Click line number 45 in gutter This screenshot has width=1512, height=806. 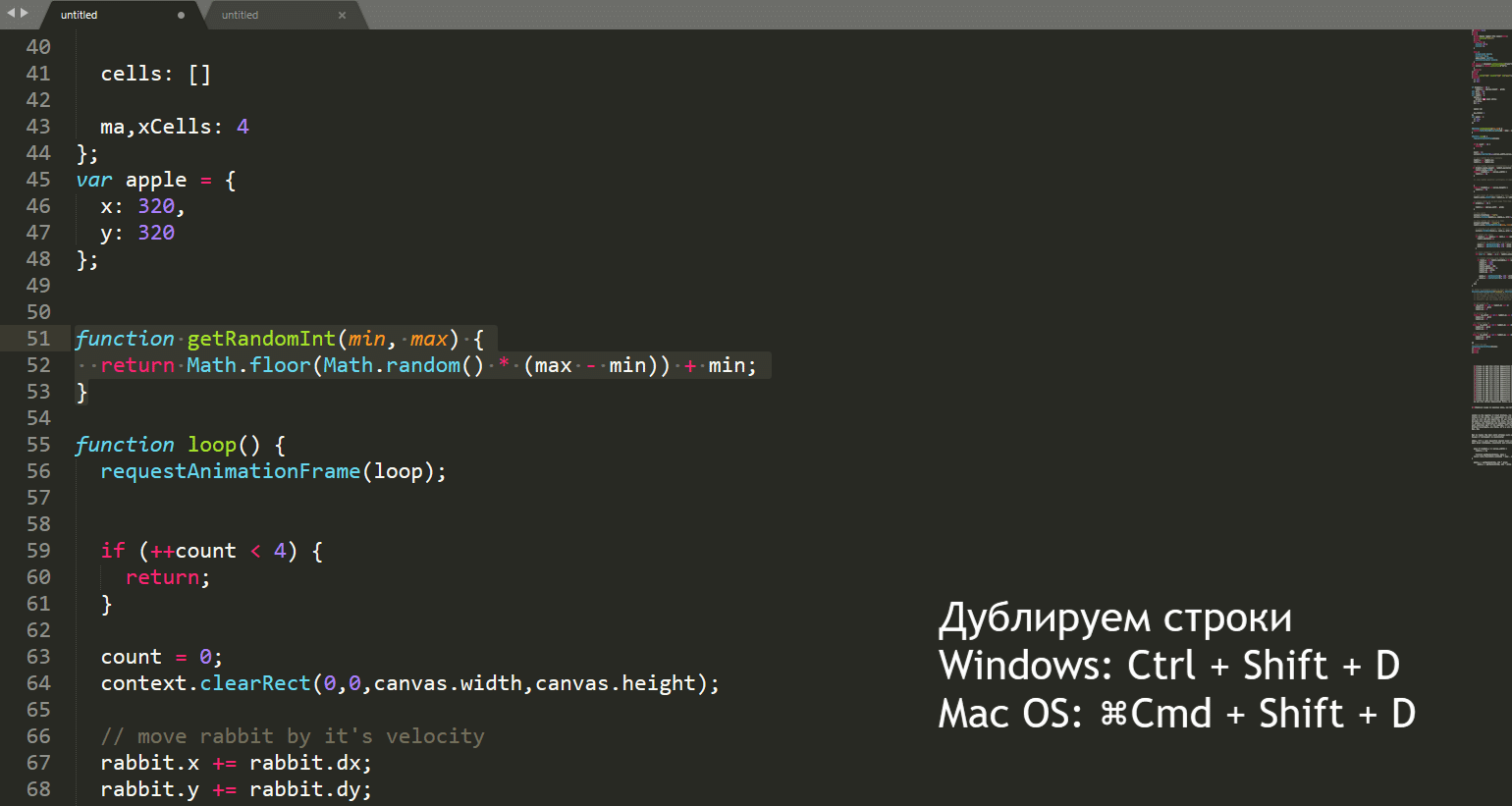38,180
